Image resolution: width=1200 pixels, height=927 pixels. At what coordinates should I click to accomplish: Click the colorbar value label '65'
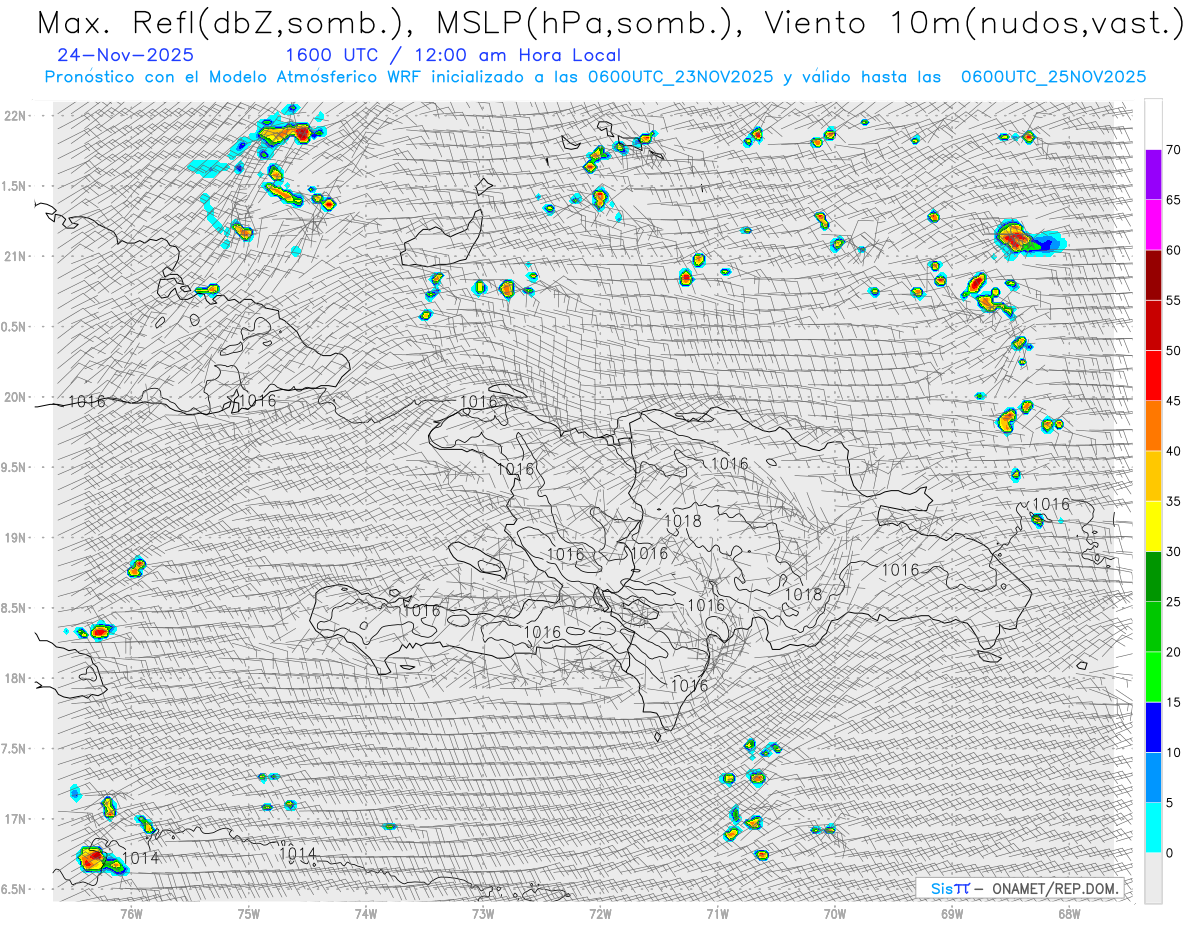click(x=1173, y=200)
